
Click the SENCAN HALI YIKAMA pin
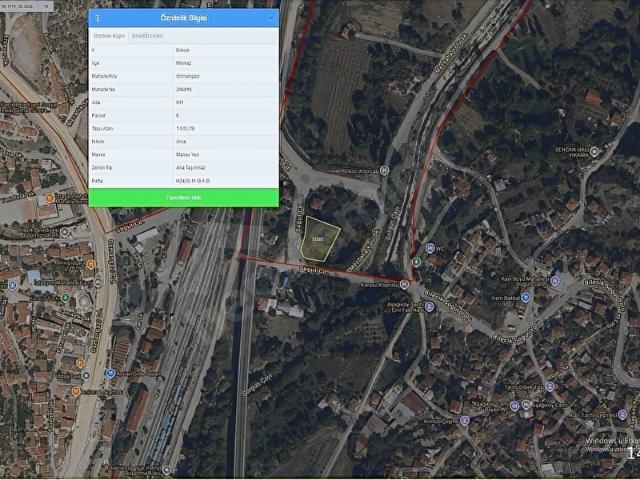coord(594,152)
